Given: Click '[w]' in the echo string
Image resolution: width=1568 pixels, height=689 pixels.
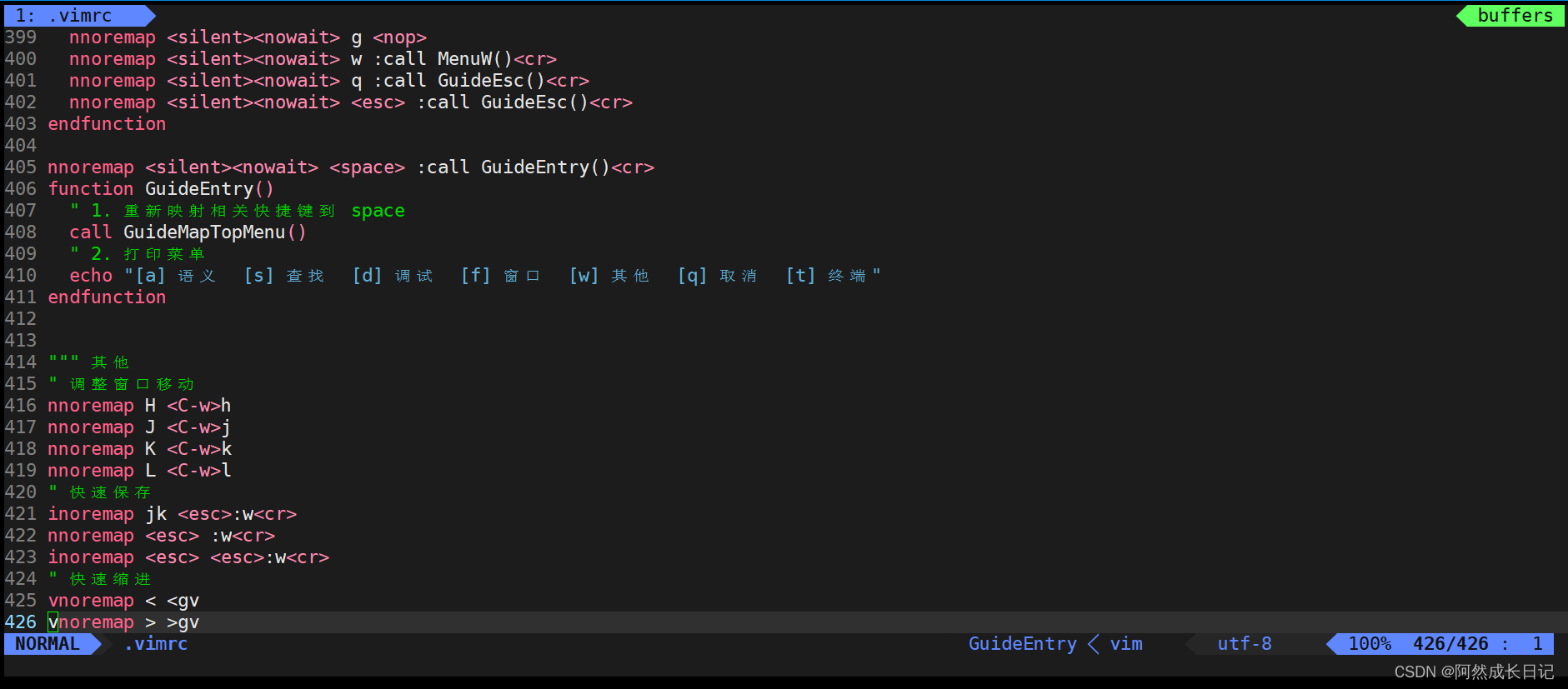Looking at the screenshot, I should pyautogui.click(x=584, y=276).
